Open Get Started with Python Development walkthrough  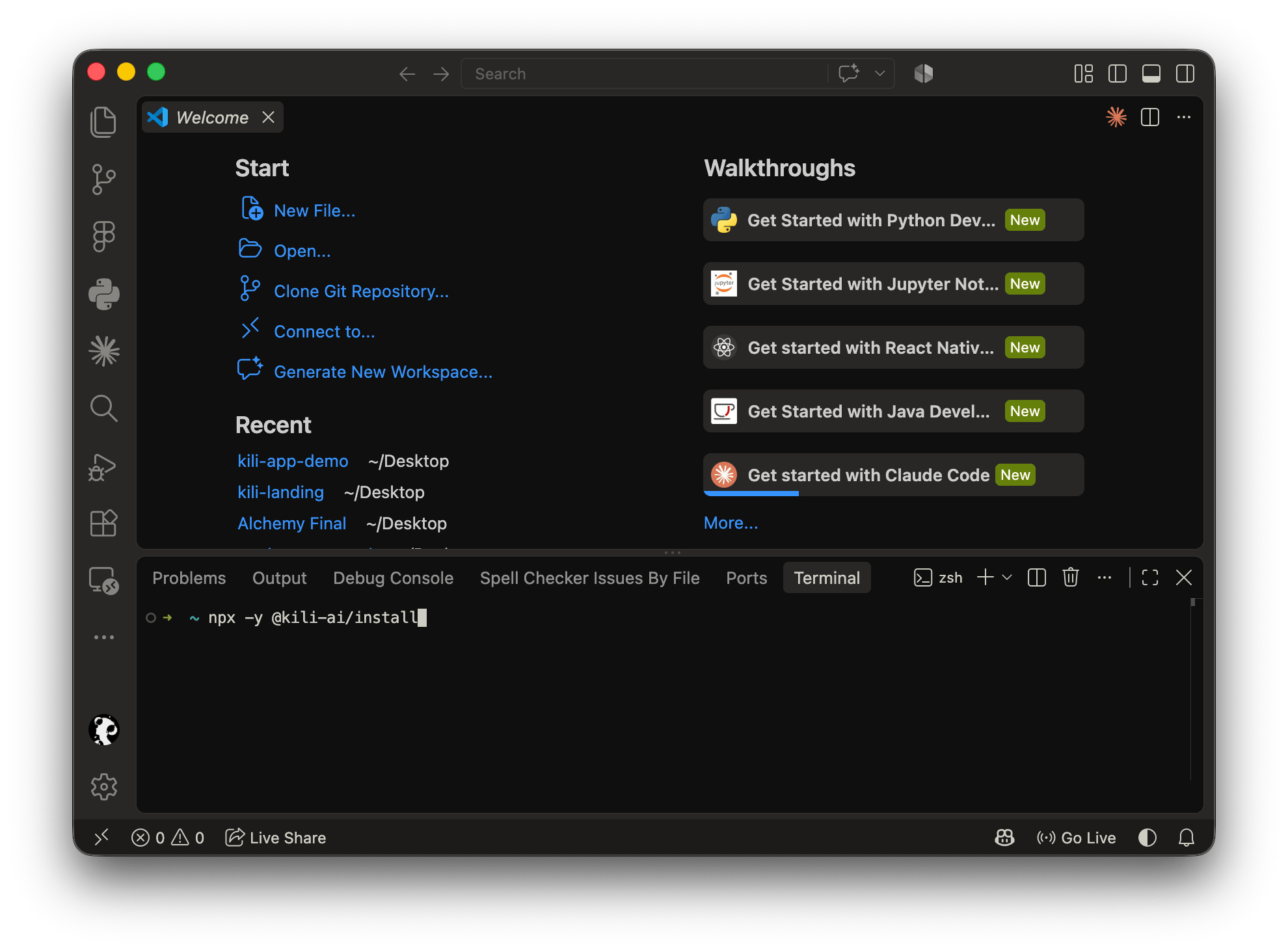point(893,220)
